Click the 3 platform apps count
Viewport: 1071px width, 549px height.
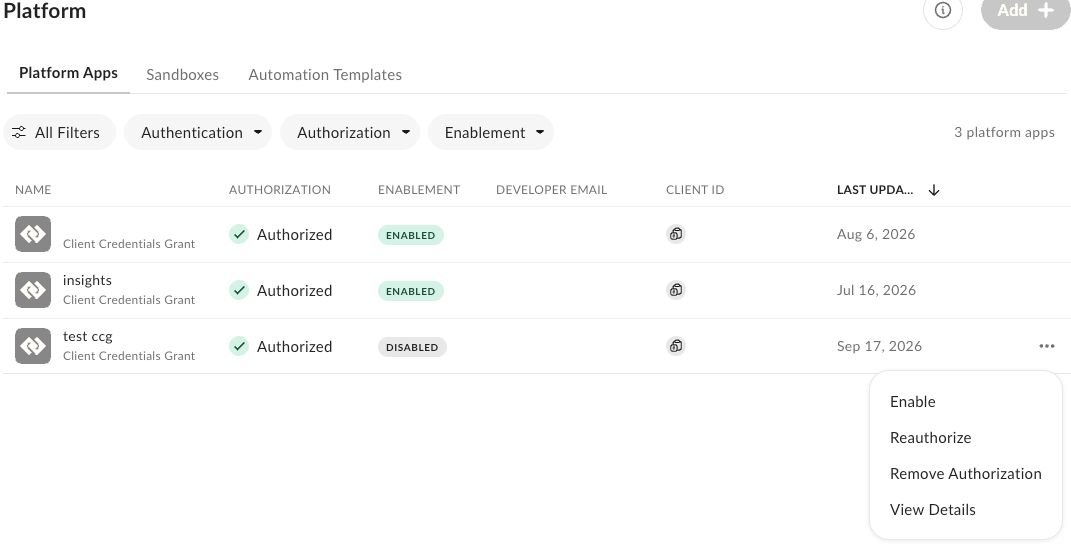(x=1004, y=132)
